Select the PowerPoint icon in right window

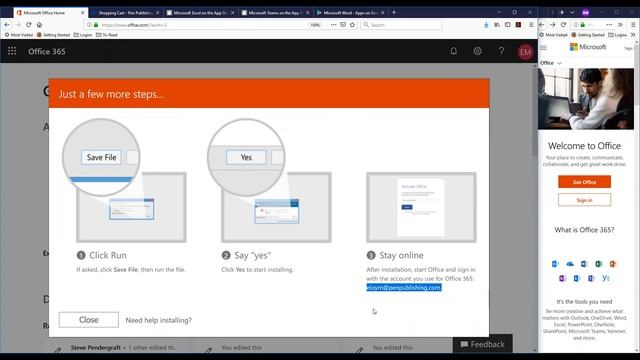[x=613, y=264]
